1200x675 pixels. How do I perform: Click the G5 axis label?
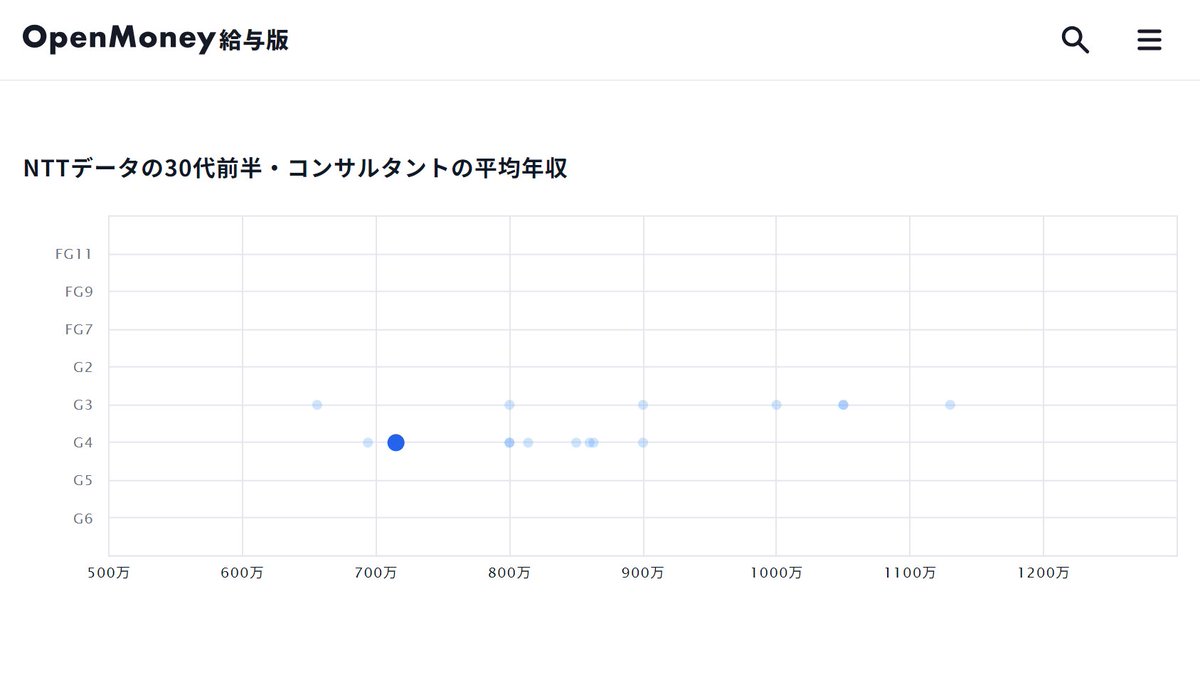(x=83, y=480)
